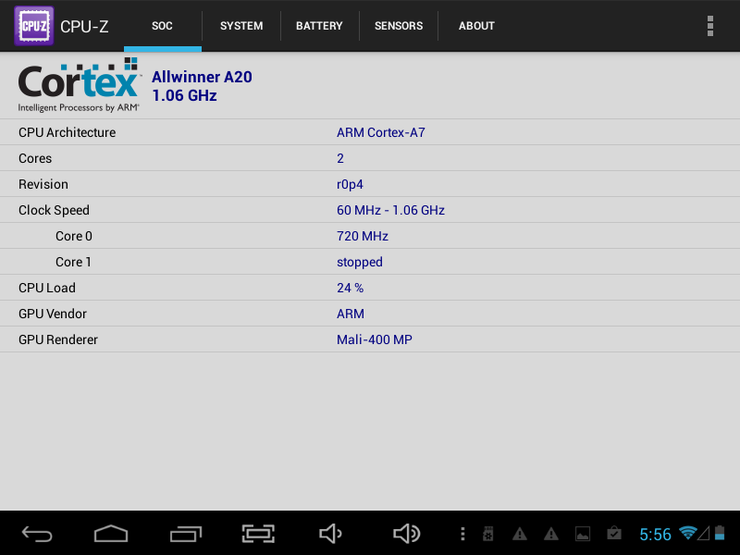Open the recent apps overview
740x555 pixels.
coord(186,534)
